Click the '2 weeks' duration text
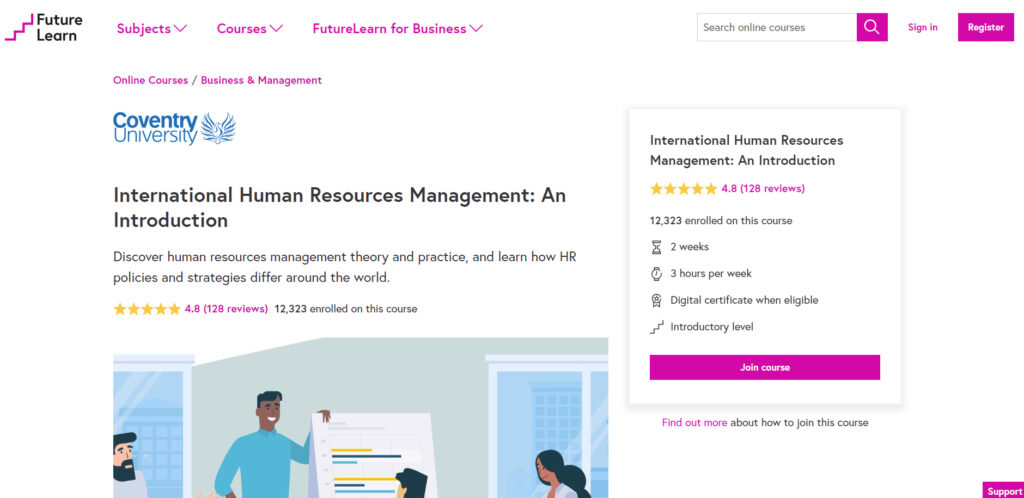Viewport: 1024px width, 498px height. coord(689,247)
